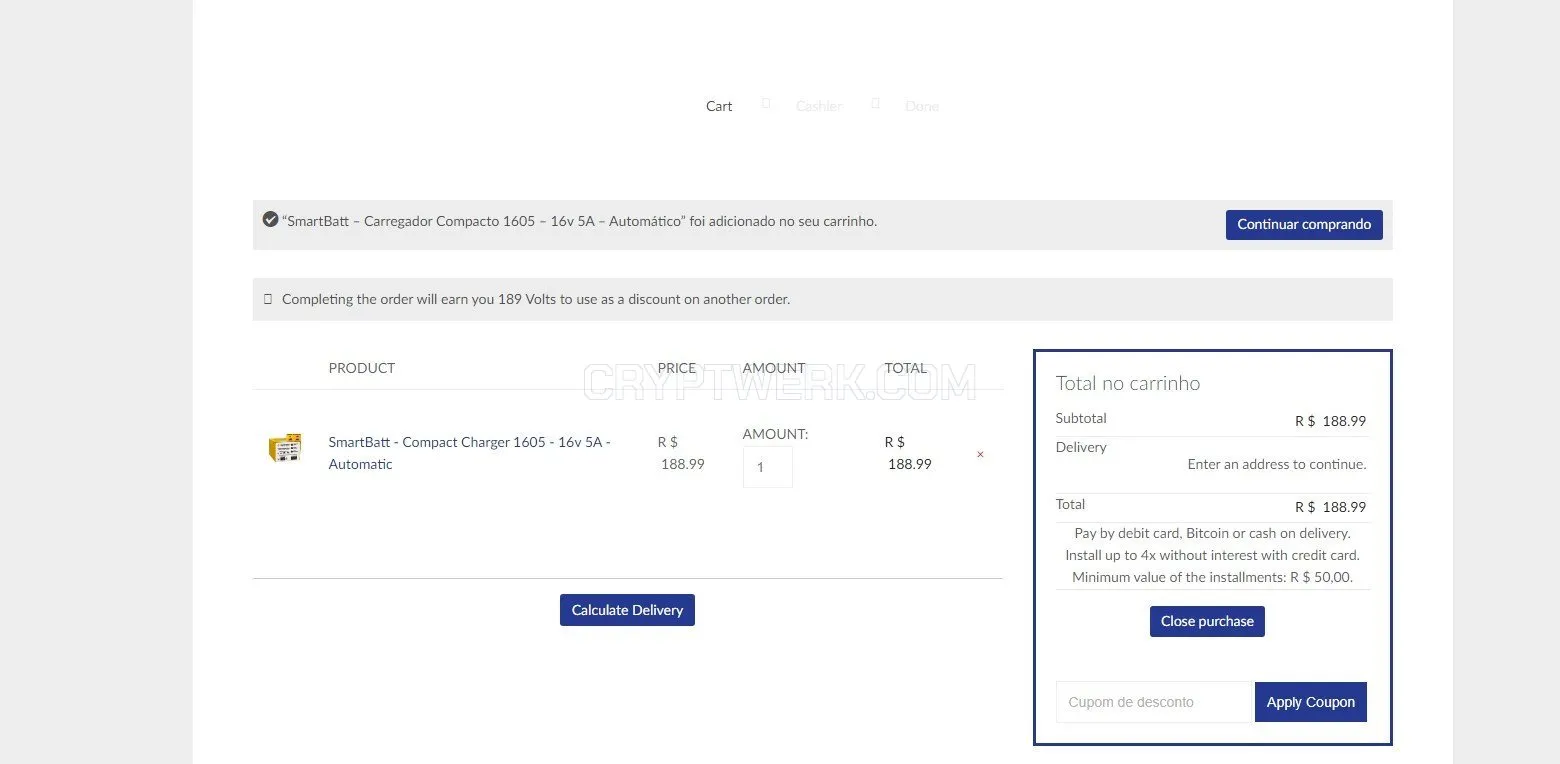Apply the discount coupon

(x=1310, y=702)
